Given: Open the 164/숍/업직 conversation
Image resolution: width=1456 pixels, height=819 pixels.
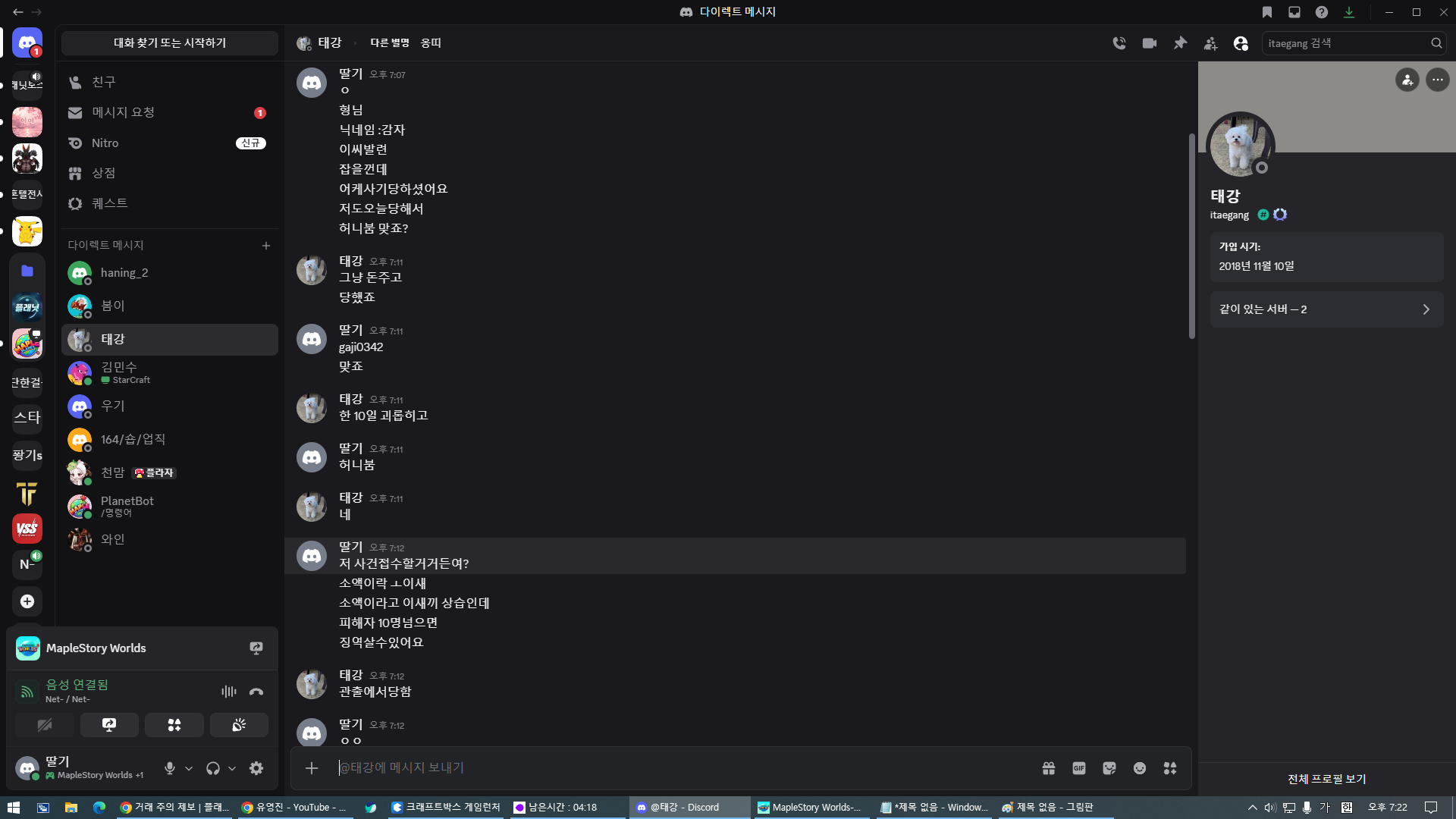Looking at the screenshot, I should point(170,439).
